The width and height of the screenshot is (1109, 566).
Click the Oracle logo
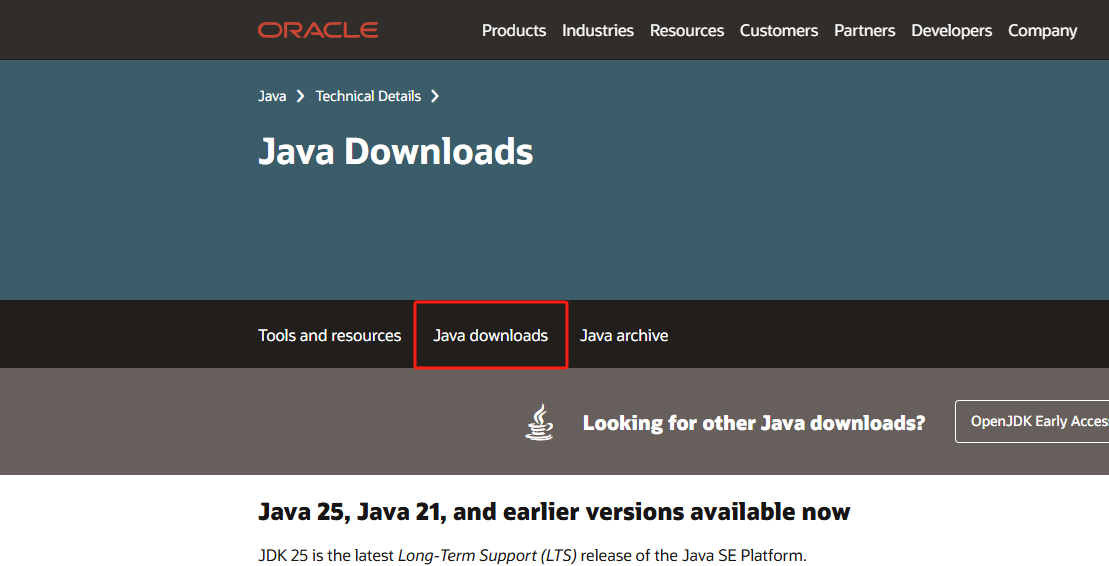318,30
